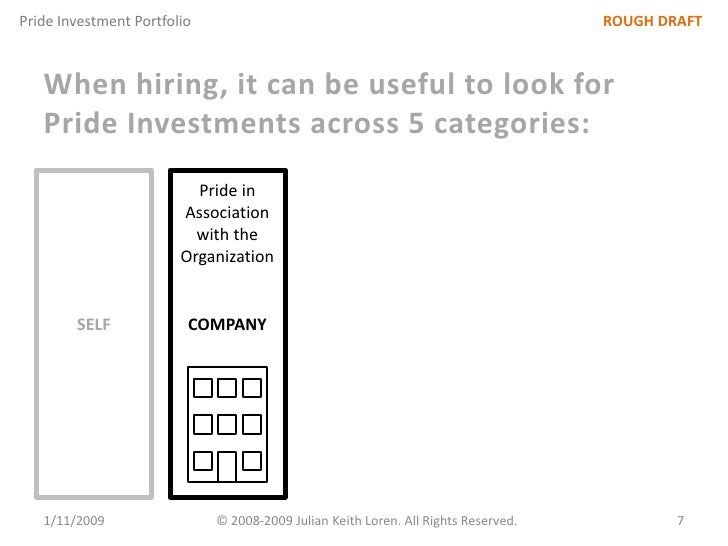Click the top-middle window of the building
The height and width of the screenshot is (546, 728).
[x=227, y=388]
